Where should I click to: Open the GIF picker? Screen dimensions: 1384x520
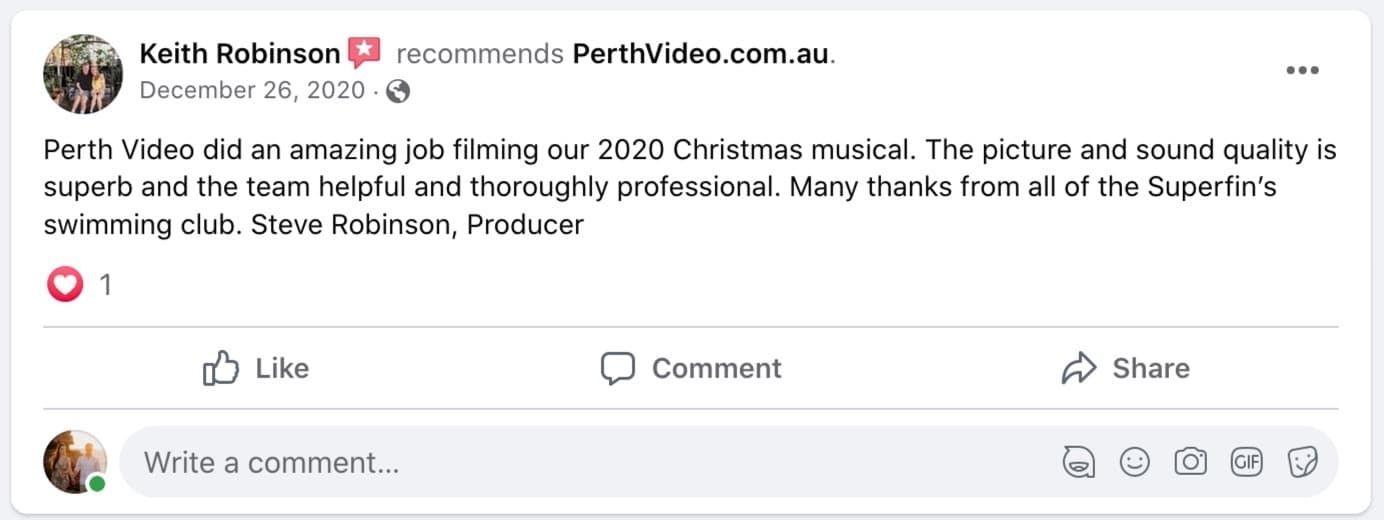[1246, 462]
